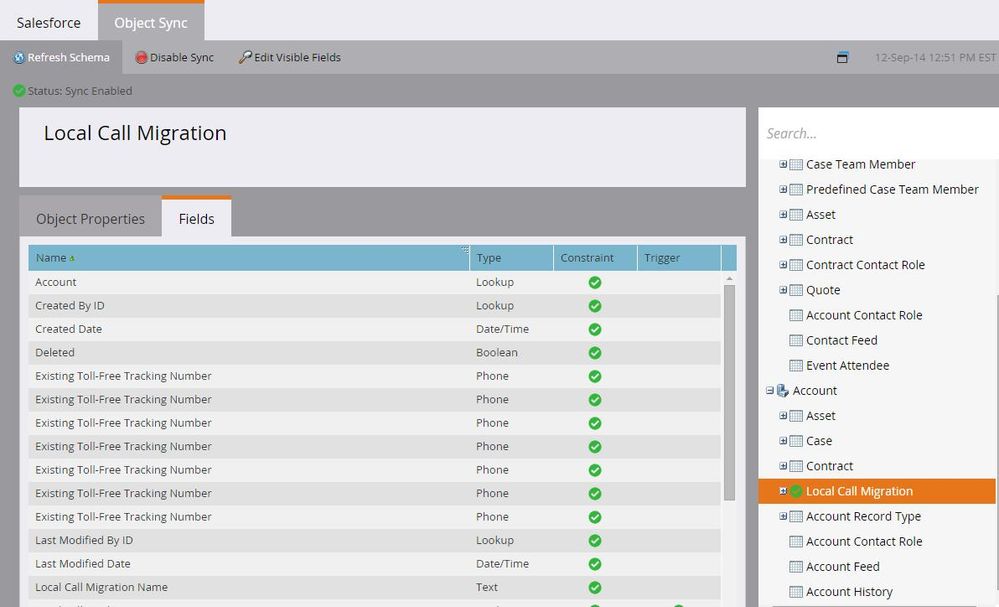
Task: Click the green Sync Enabled status icon
Action: pyautogui.click(x=19, y=91)
